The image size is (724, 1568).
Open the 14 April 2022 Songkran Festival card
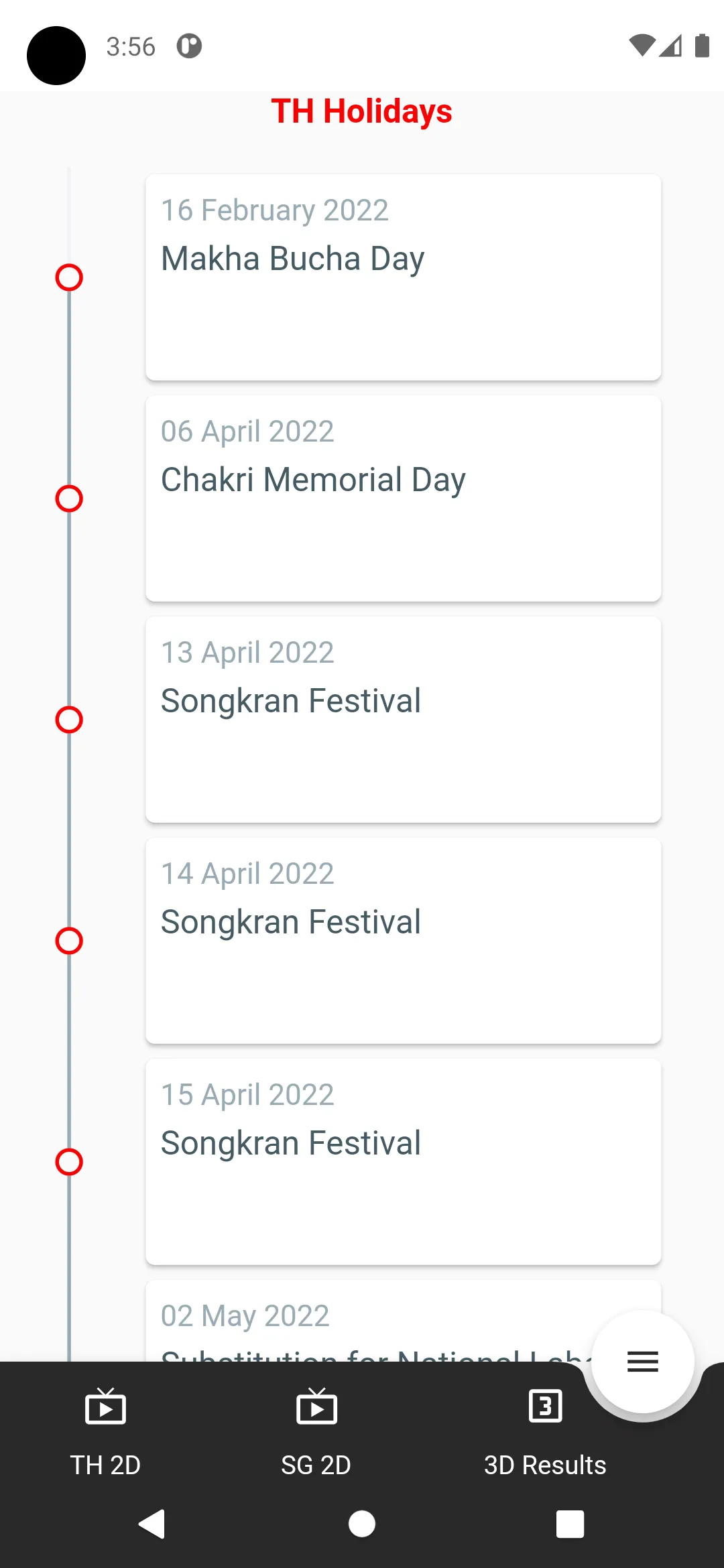click(x=403, y=941)
